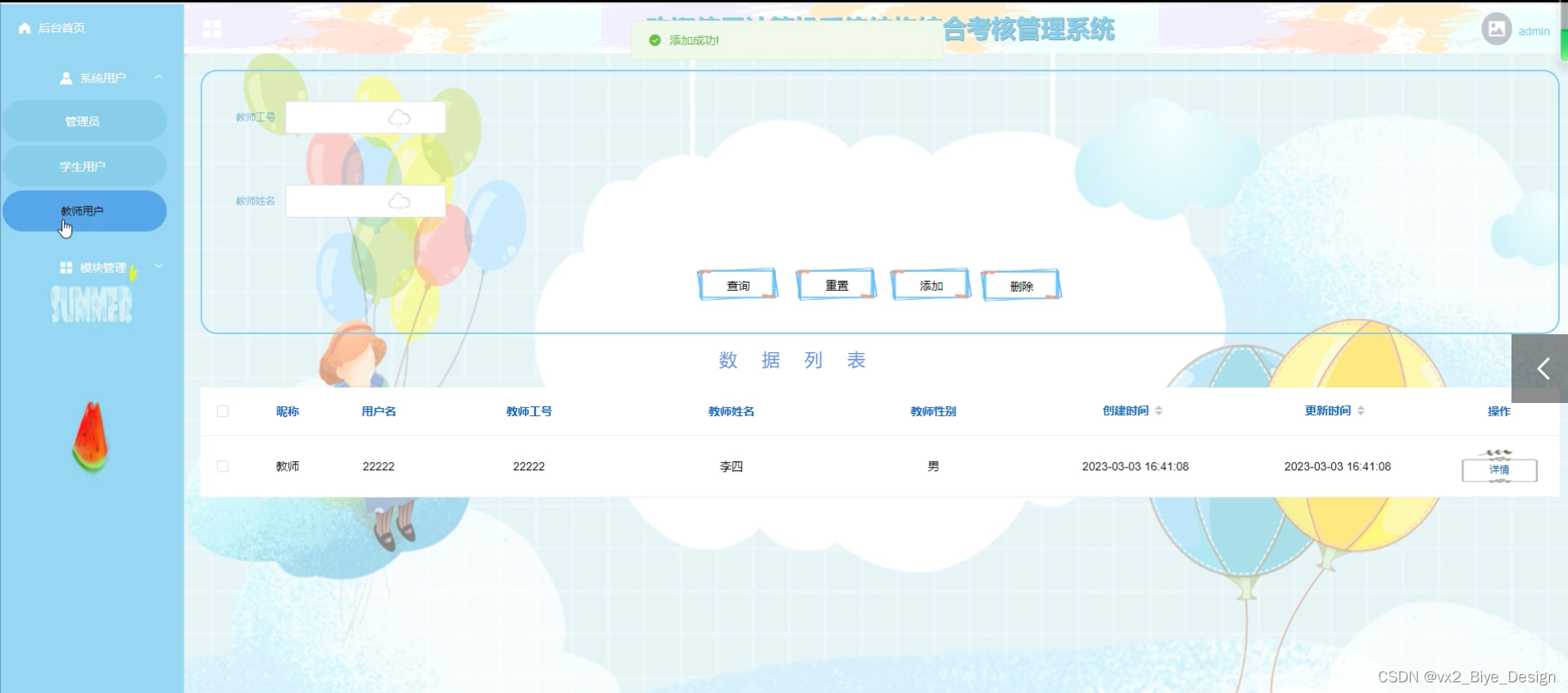Click the 男 gender cell

coord(933,466)
